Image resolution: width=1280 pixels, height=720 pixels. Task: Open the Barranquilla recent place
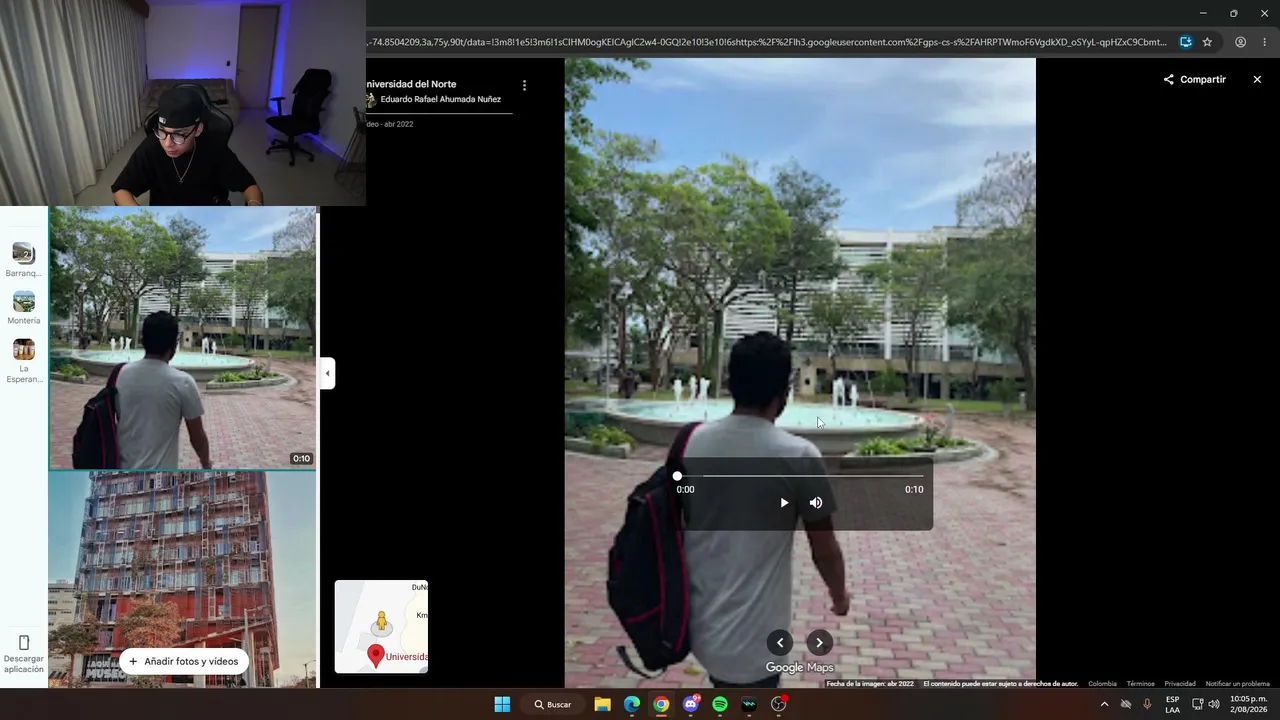24,260
